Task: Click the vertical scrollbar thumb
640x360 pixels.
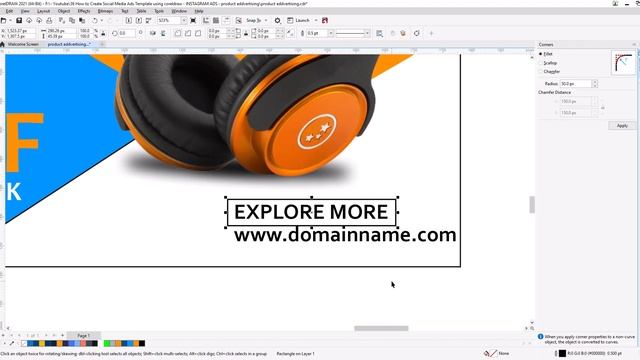Action: pos(532,205)
